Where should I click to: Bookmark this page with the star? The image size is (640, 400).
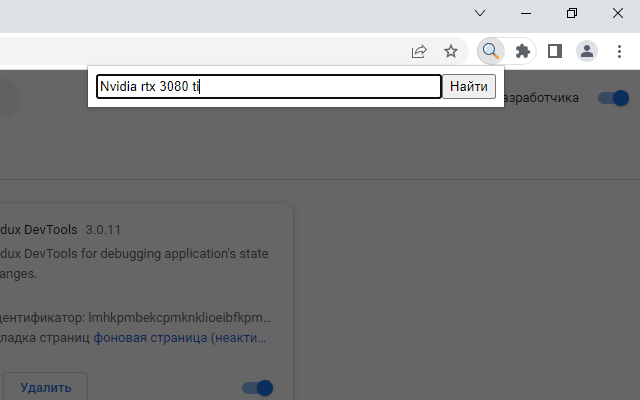coord(451,51)
